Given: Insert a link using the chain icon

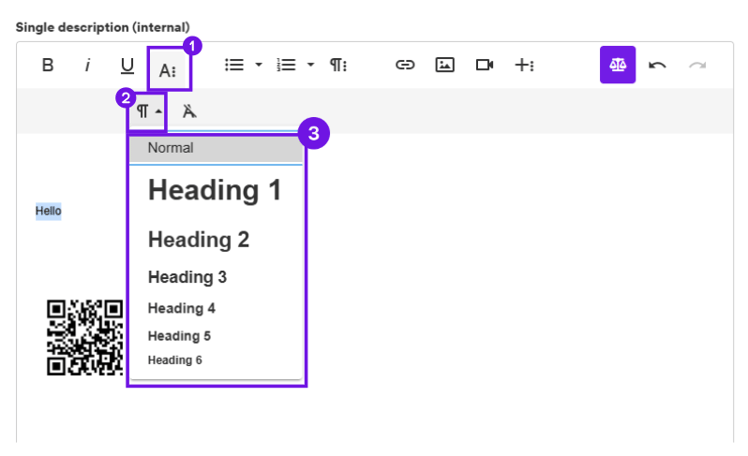Looking at the screenshot, I should coord(405,65).
